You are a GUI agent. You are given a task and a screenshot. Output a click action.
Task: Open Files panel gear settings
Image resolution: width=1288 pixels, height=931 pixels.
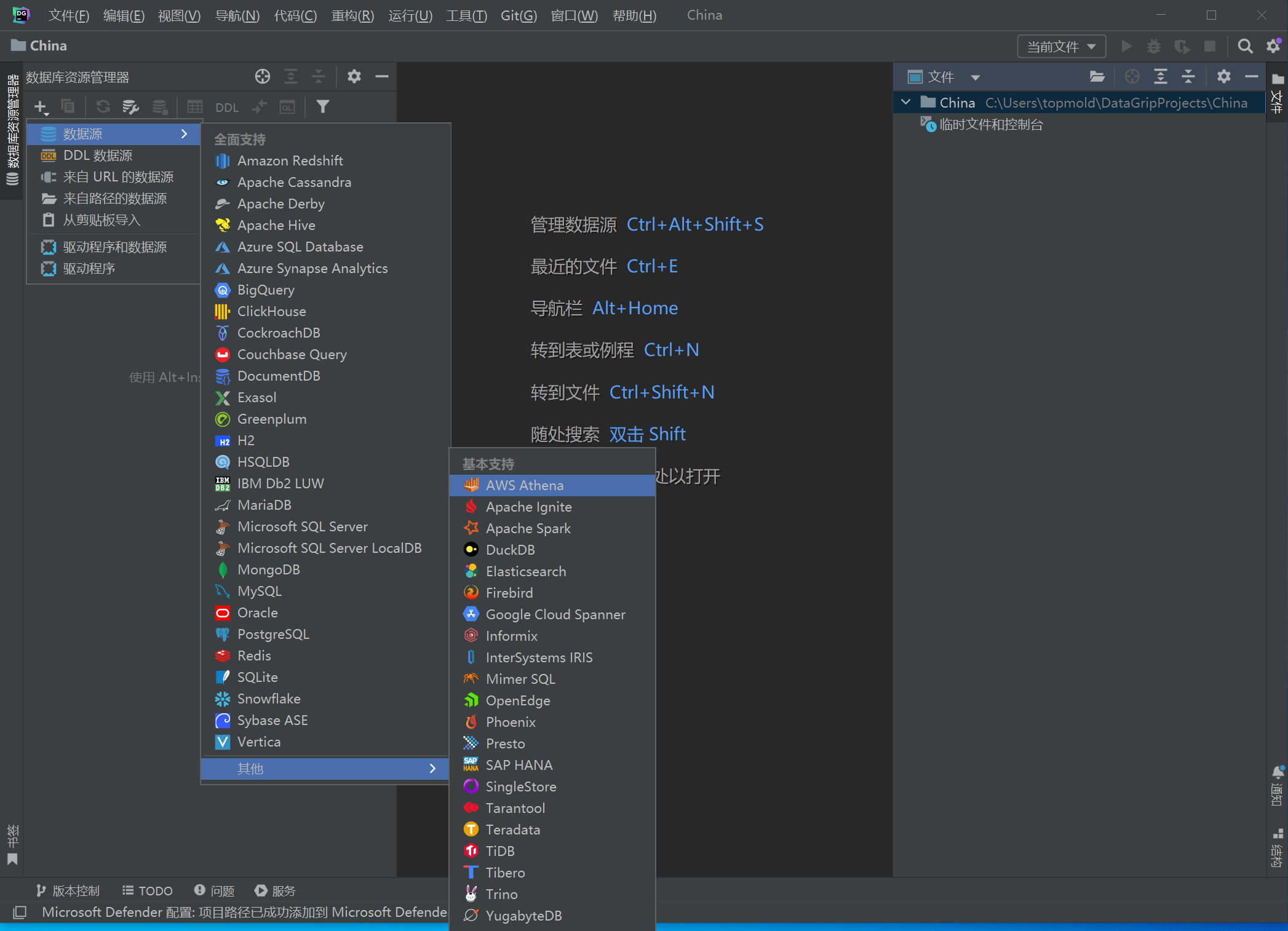click(1223, 76)
